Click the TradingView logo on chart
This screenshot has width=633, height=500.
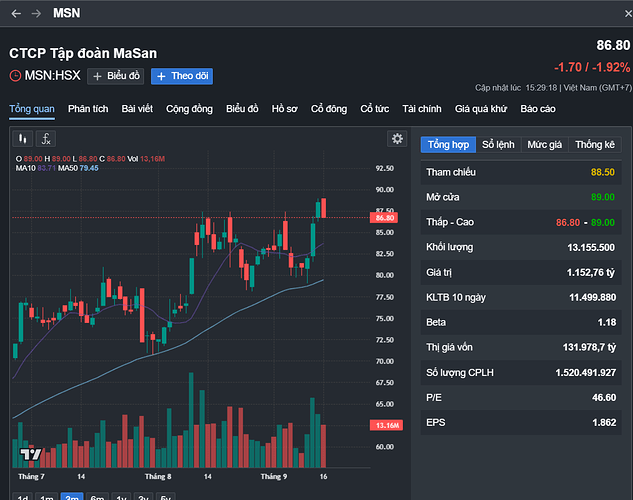click(x=31, y=453)
